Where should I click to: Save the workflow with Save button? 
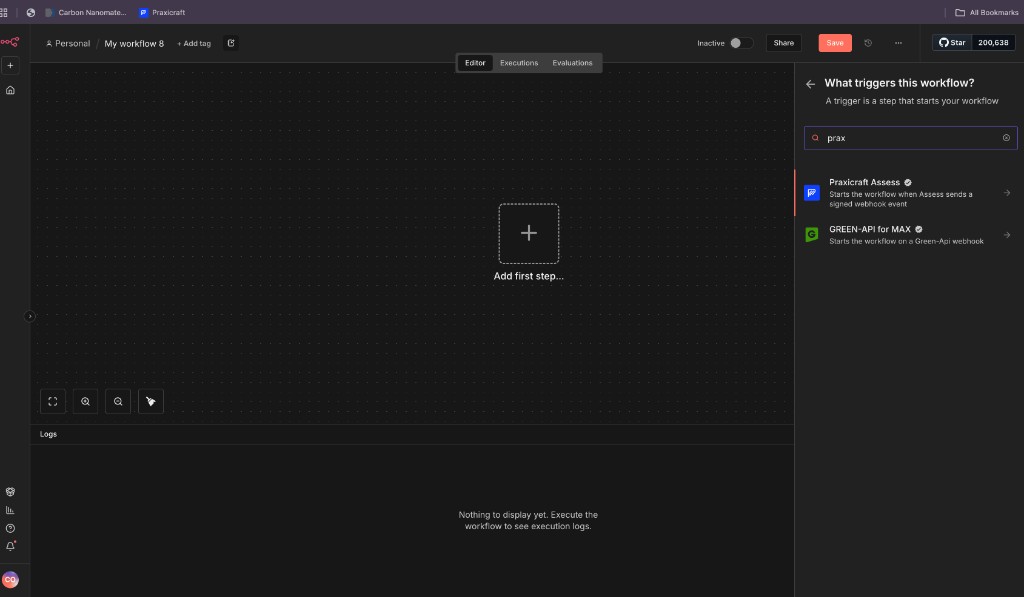[835, 43]
